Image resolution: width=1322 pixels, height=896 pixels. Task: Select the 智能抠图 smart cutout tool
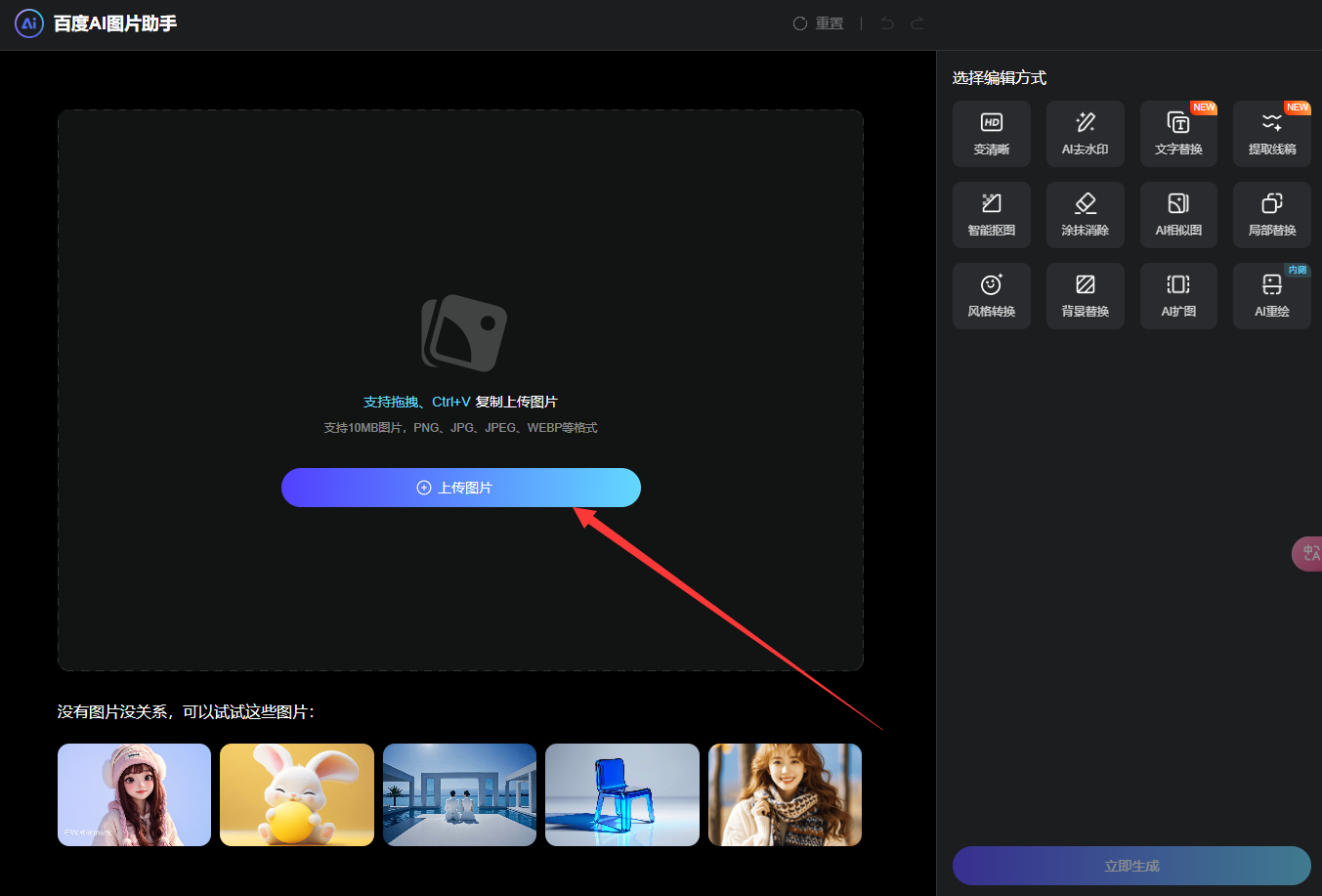(x=992, y=215)
